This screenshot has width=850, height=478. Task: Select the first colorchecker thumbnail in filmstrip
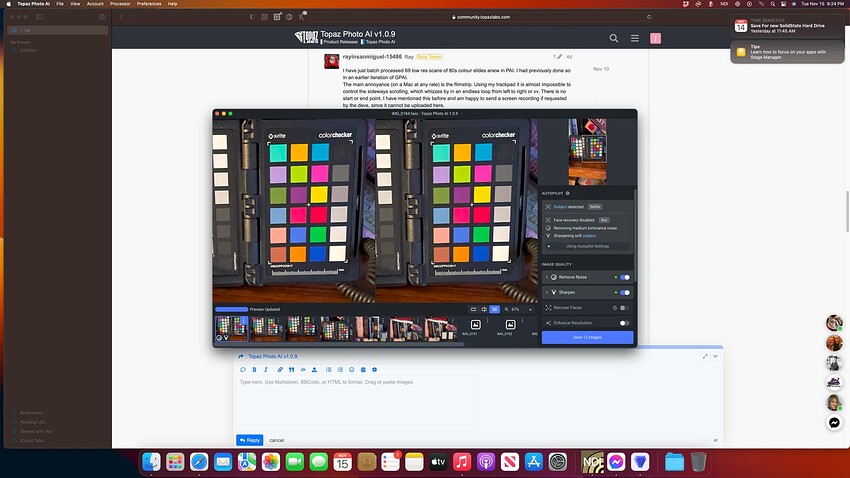pyautogui.click(x=232, y=328)
